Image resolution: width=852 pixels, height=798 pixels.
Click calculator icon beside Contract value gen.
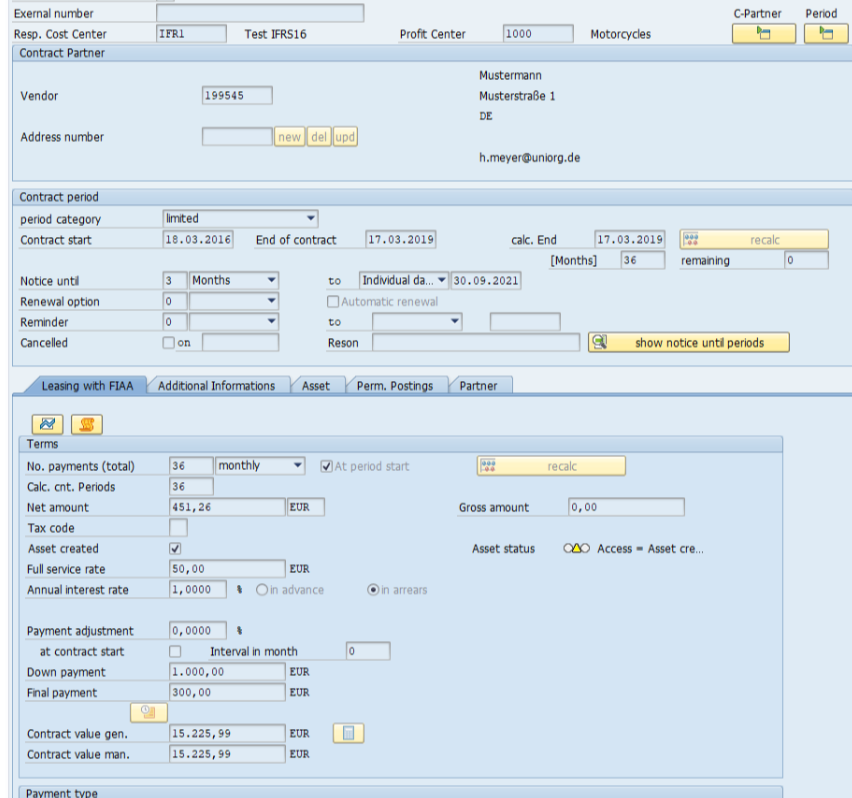click(348, 733)
